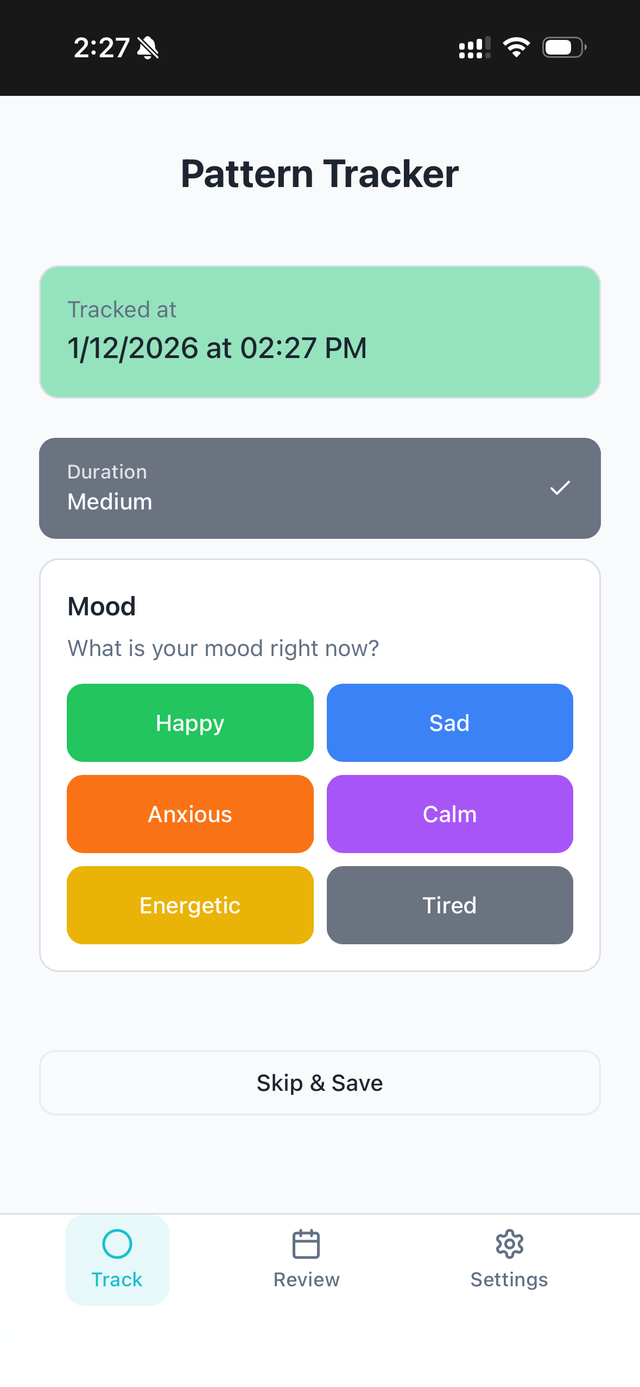The image size is (640, 1387).
Task: Open the Settings gear icon
Action: [x=509, y=1244]
